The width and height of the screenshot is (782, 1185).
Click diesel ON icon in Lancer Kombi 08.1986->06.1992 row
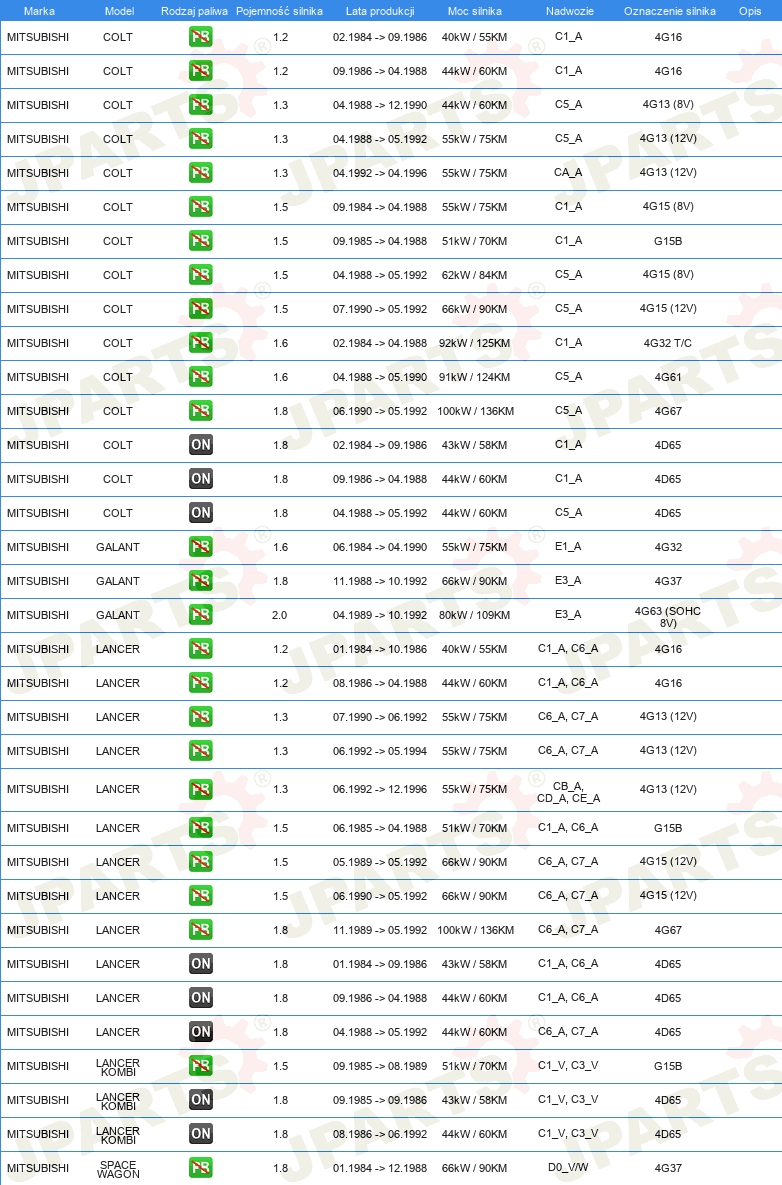click(x=200, y=1134)
